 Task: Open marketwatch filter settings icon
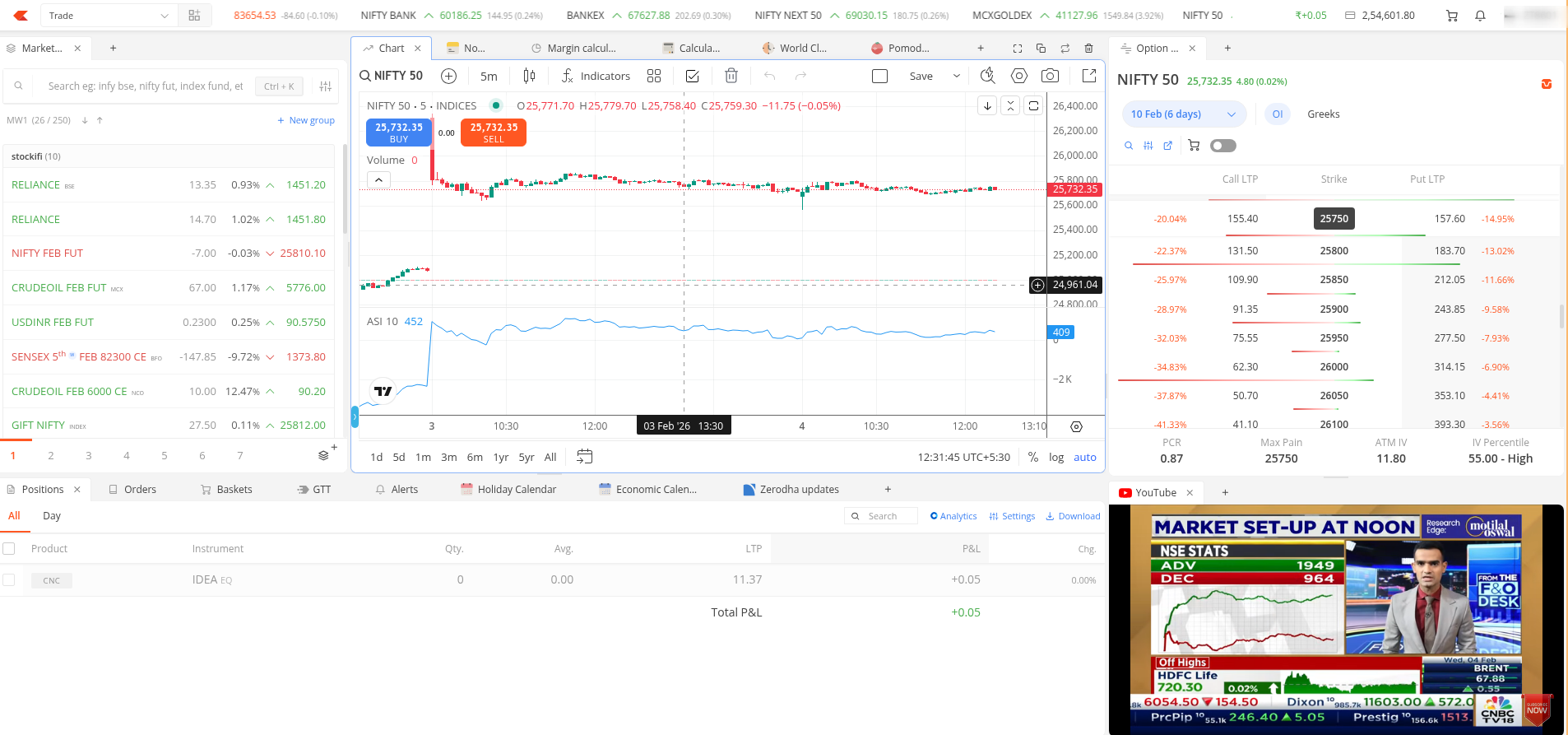[x=326, y=86]
